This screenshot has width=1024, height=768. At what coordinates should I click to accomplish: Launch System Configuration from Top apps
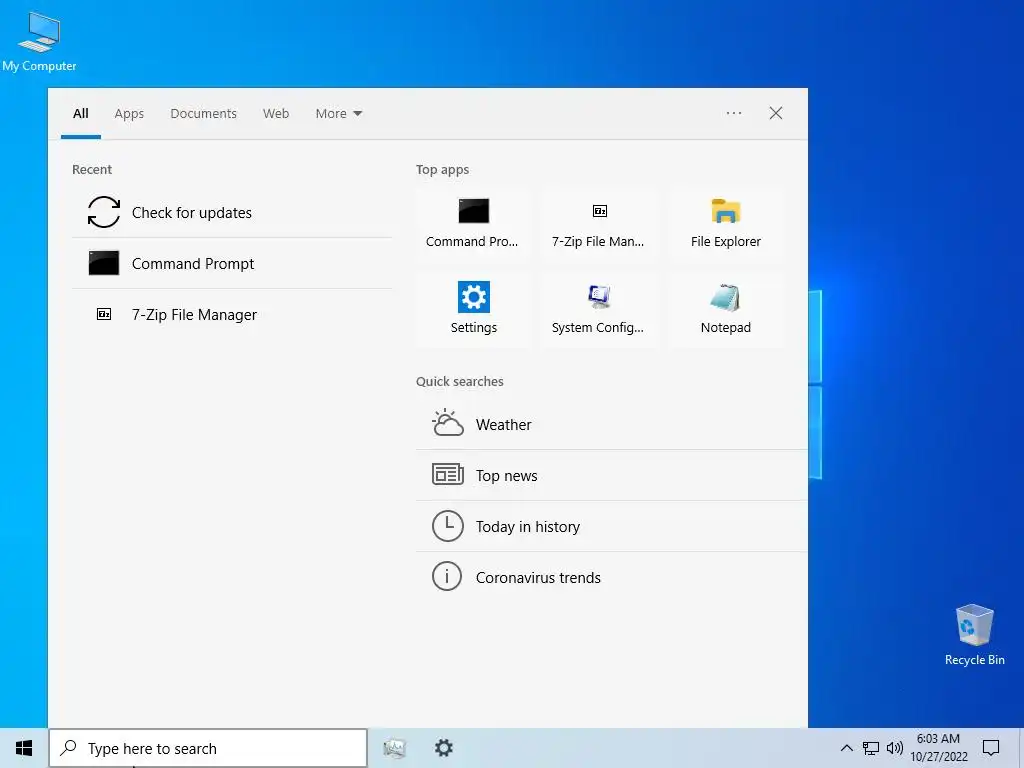click(x=599, y=310)
